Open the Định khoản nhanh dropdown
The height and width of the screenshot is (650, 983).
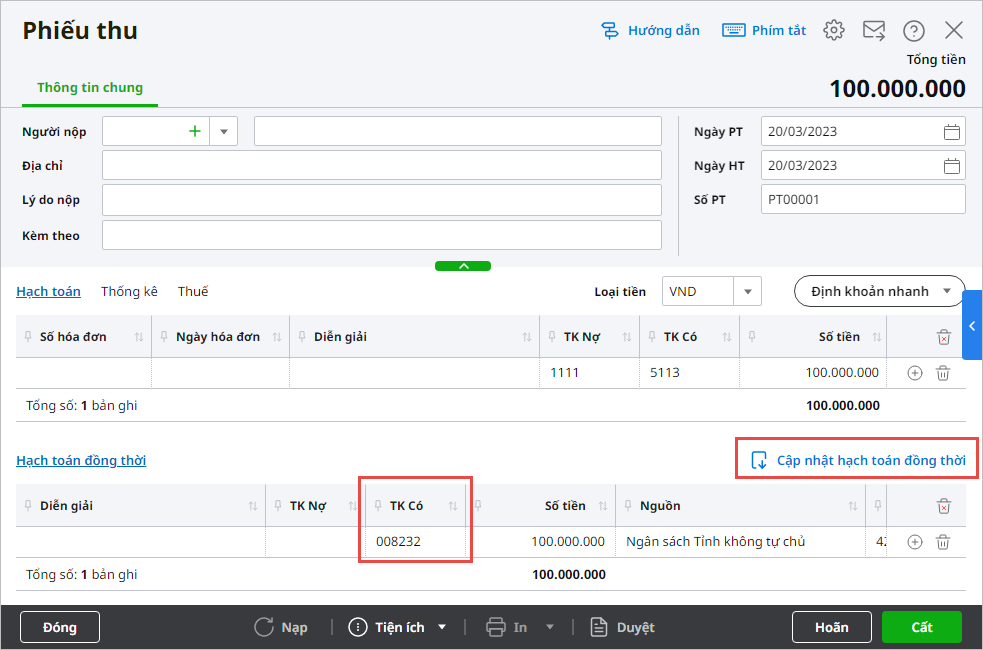(880, 291)
